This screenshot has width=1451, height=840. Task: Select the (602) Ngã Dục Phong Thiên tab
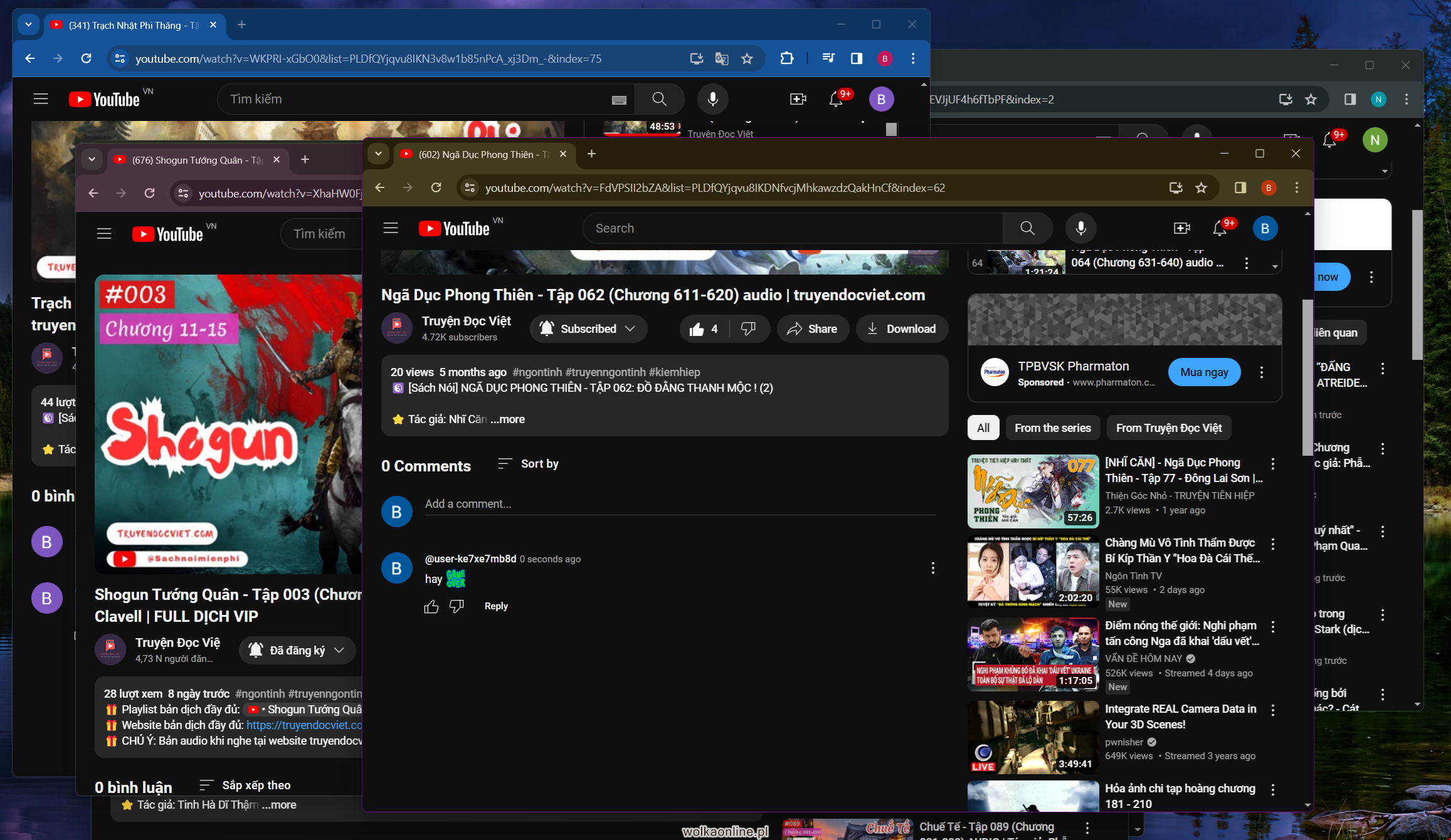483,154
